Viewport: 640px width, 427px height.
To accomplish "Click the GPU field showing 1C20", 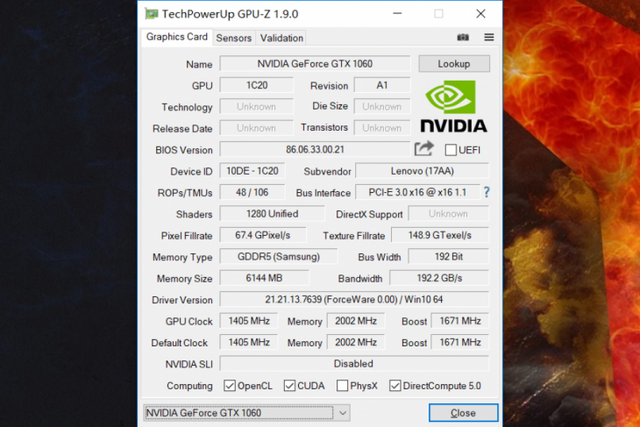I will coord(257,85).
